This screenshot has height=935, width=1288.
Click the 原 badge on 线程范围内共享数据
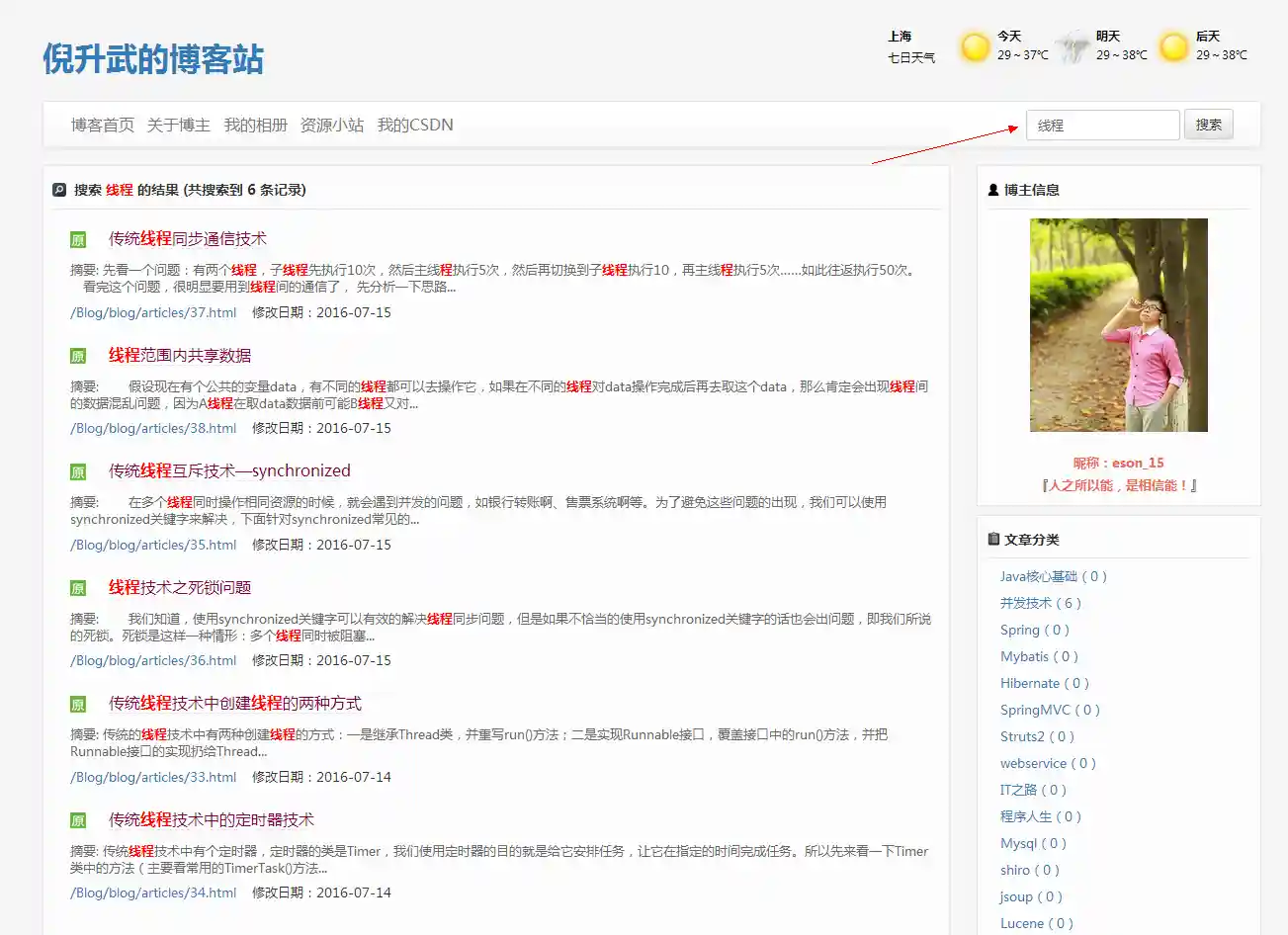pos(77,354)
